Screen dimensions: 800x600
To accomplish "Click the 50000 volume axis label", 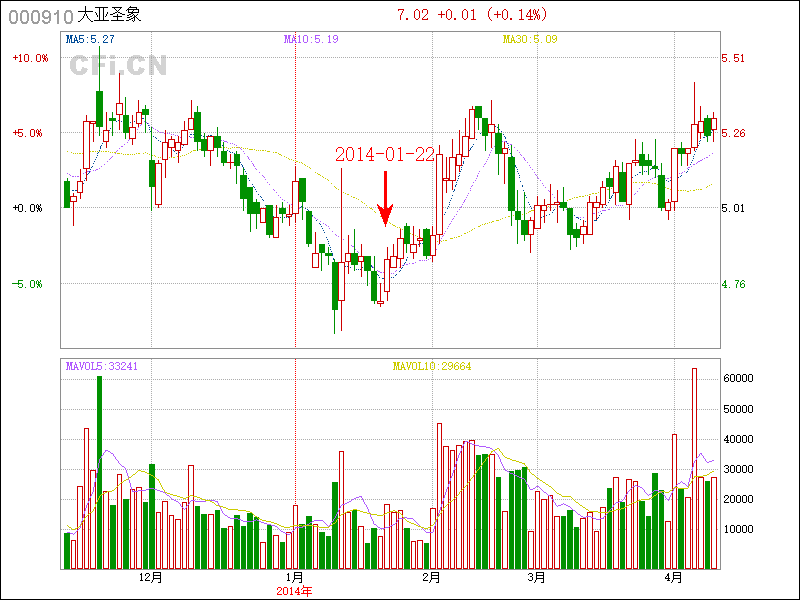I will coord(738,409).
